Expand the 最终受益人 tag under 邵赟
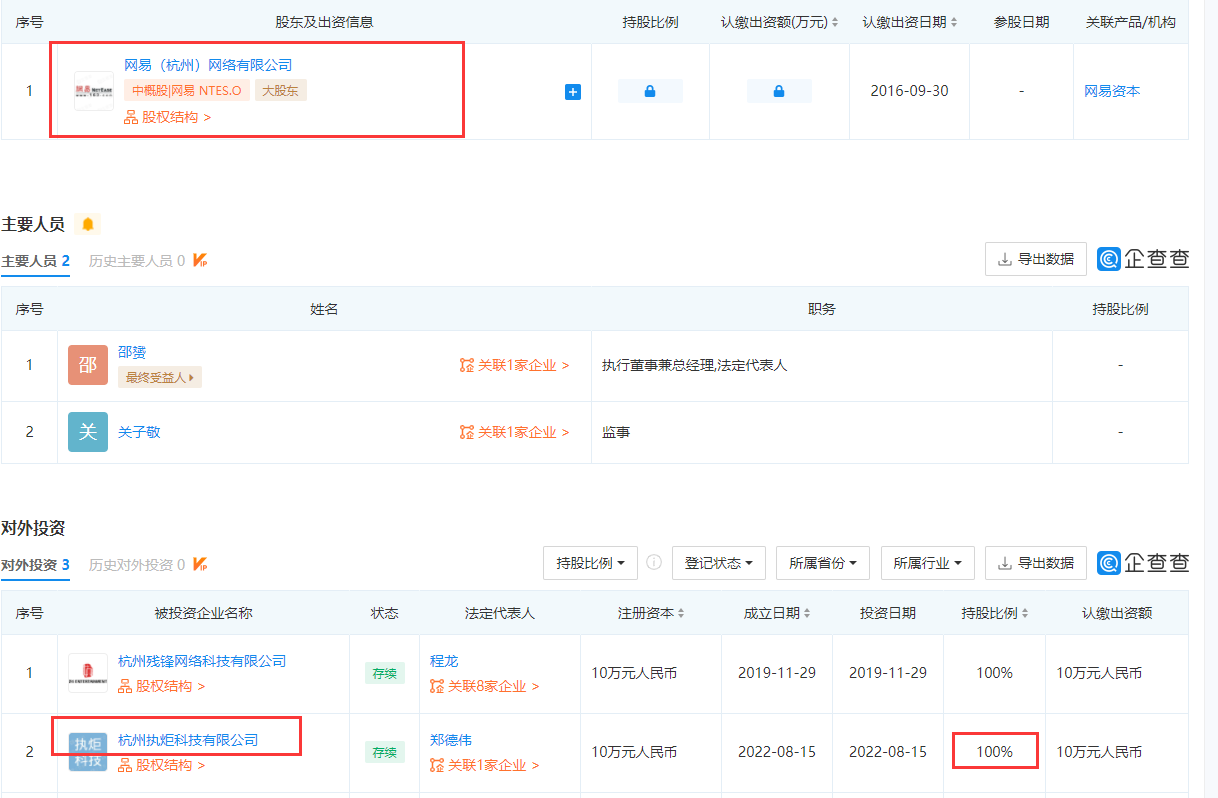1218x798 pixels. (160, 377)
